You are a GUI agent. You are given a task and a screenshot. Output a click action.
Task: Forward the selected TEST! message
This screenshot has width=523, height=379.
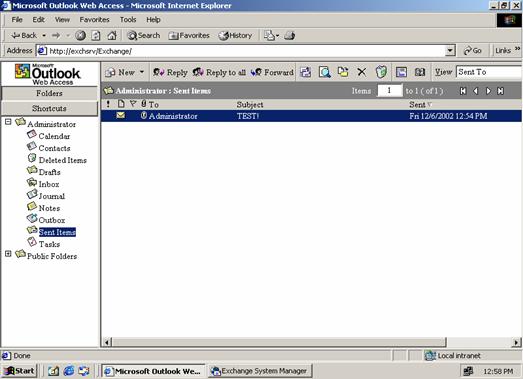pos(272,72)
